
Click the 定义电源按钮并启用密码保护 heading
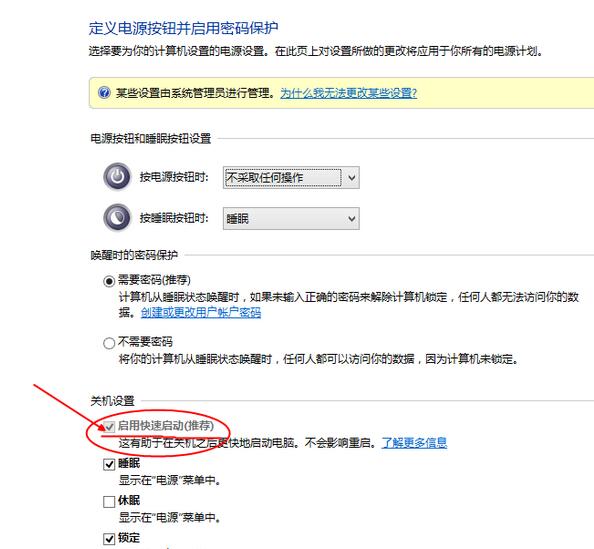184,28
